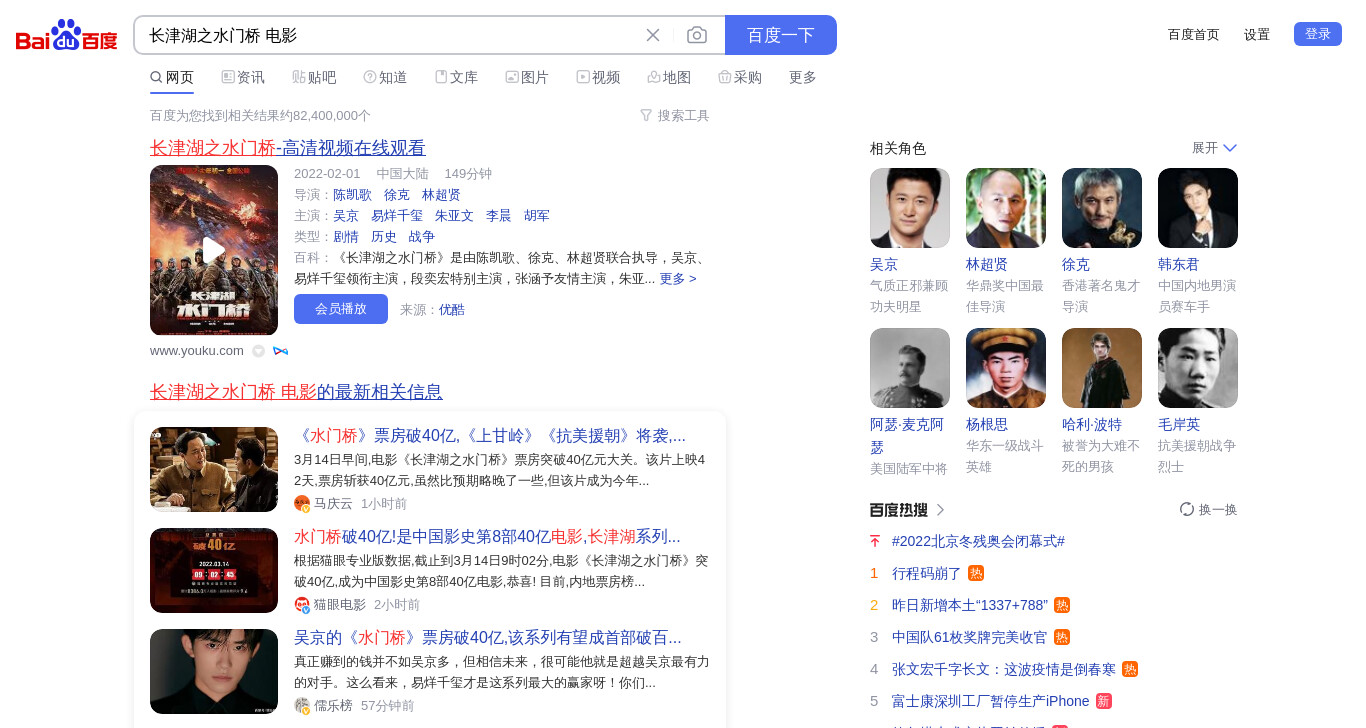Refresh hot searches with 换一换
1366x728 pixels.
tap(1209, 510)
